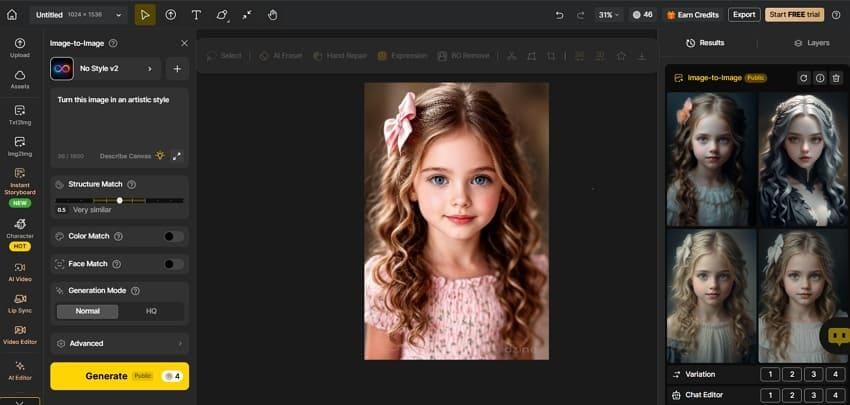This screenshot has width=850, height=405.
Task: Select the Hand pan tool
Action: tap(273, 15)
